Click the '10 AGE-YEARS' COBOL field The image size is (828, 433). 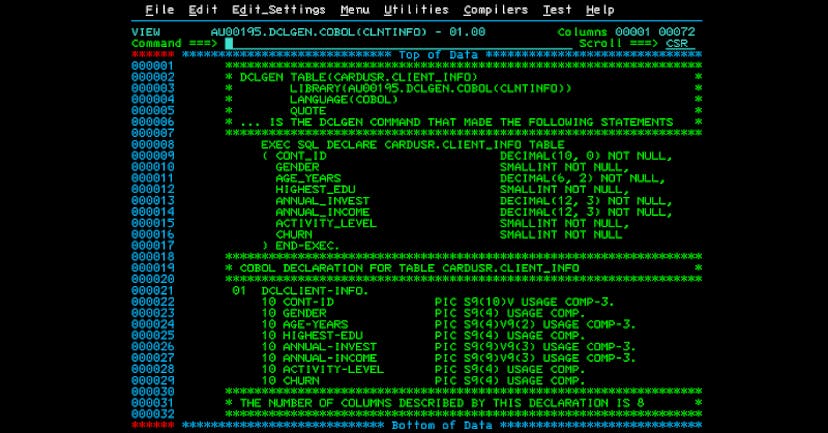coord(305,324)
